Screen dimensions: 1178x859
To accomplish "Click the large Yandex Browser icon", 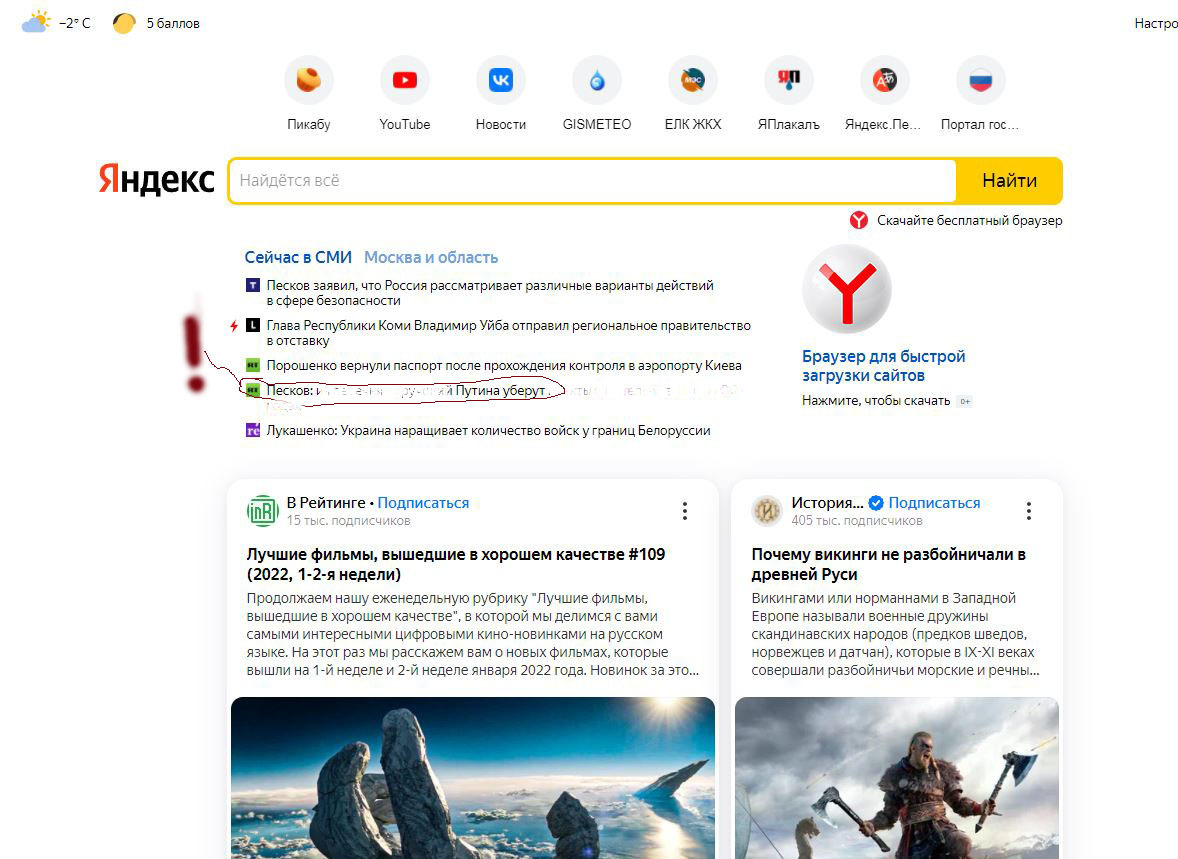I will [847, 289].
